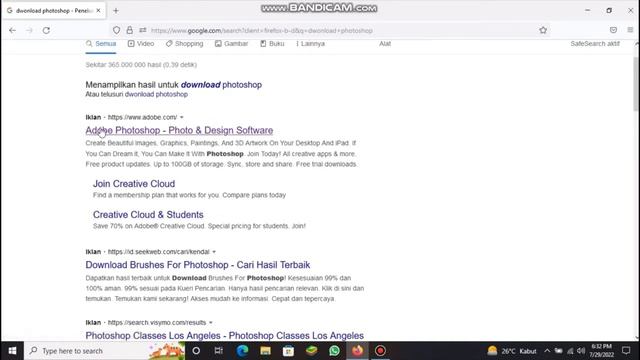Open Windows Start menu

coord(12,351)
